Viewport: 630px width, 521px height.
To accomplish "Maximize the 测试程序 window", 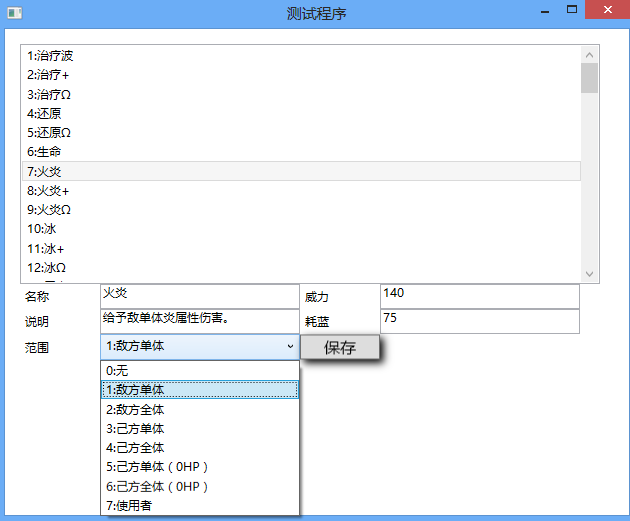I will click(x=572, y=10).
